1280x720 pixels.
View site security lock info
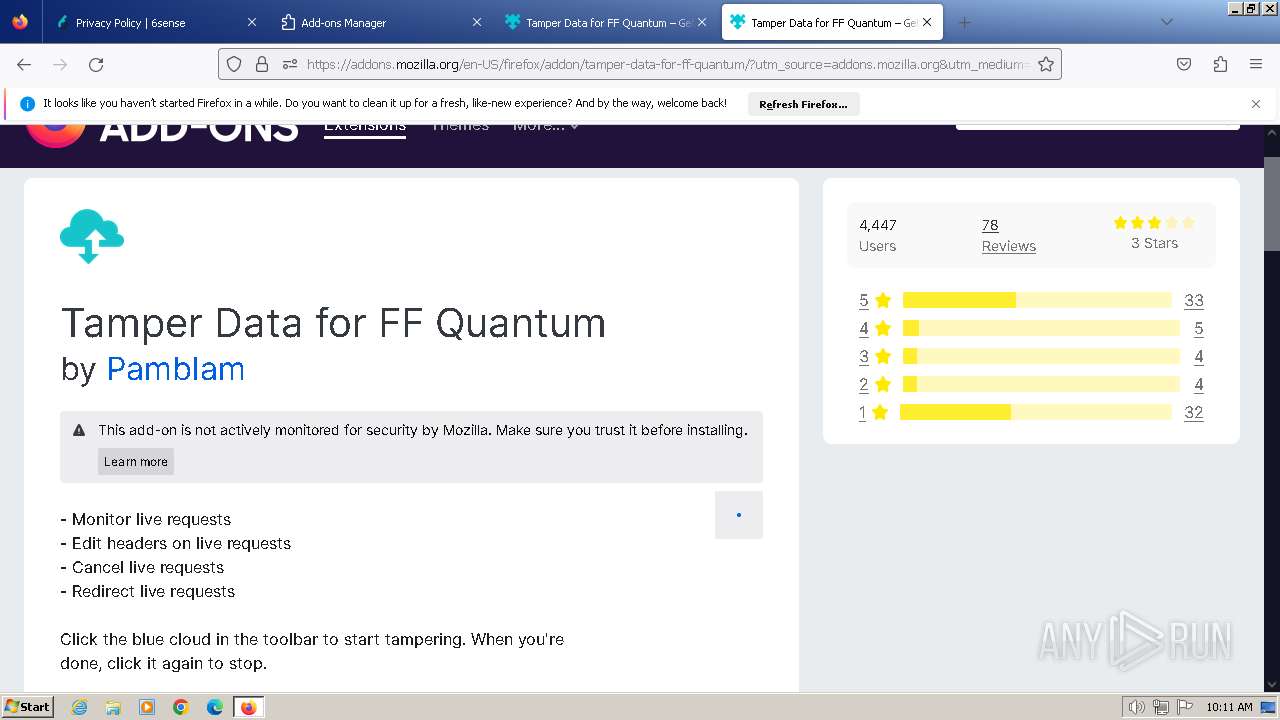point(262,64)
